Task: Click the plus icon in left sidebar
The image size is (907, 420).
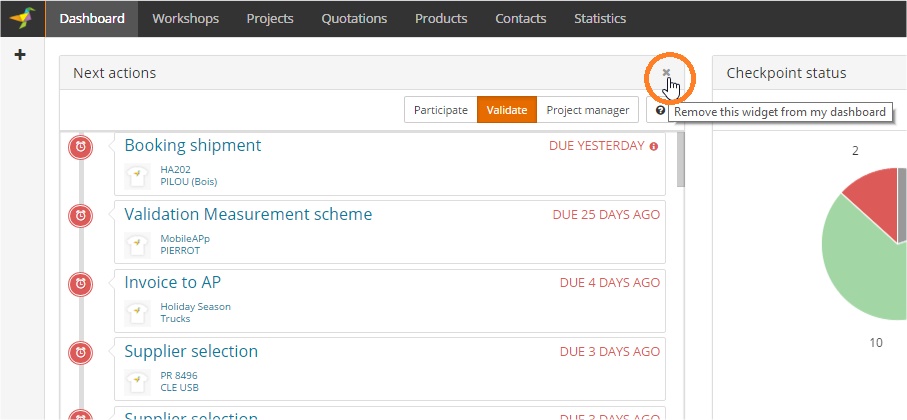Action: [x=19, y=55]
